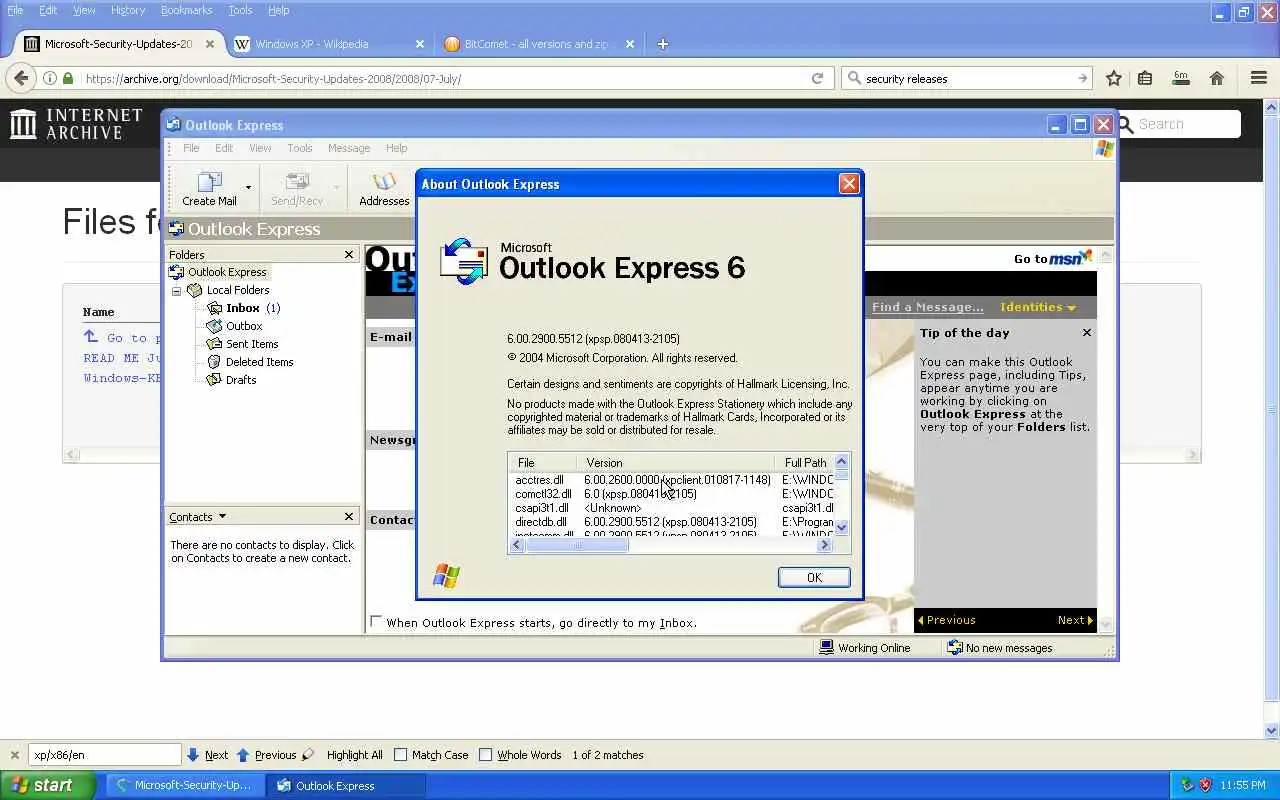Go back in the browser
Screen dimensions: 1280x800
click(22, 78)
